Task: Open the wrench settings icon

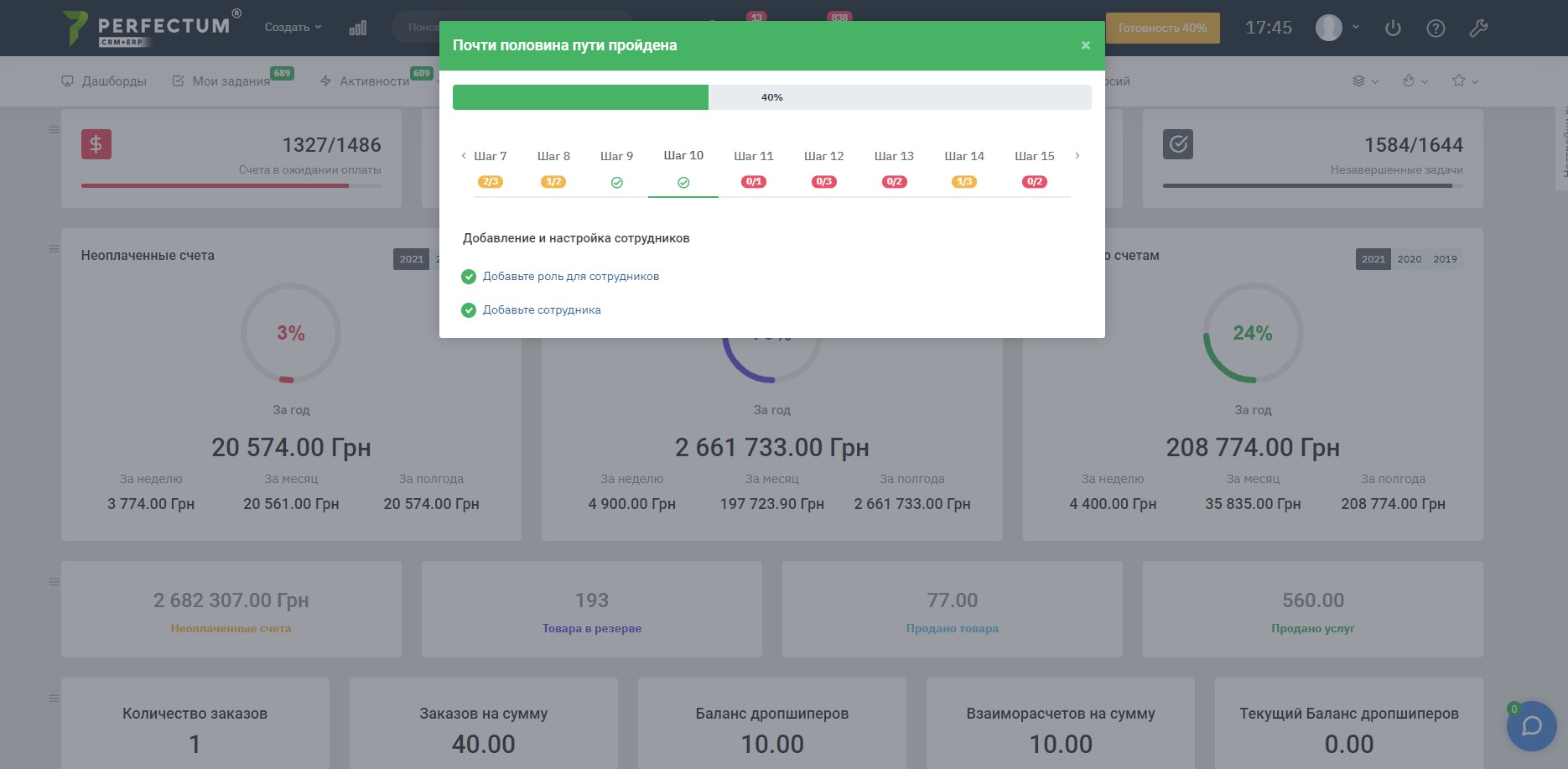Action: pyautogui.click(x=1478, y=28)
